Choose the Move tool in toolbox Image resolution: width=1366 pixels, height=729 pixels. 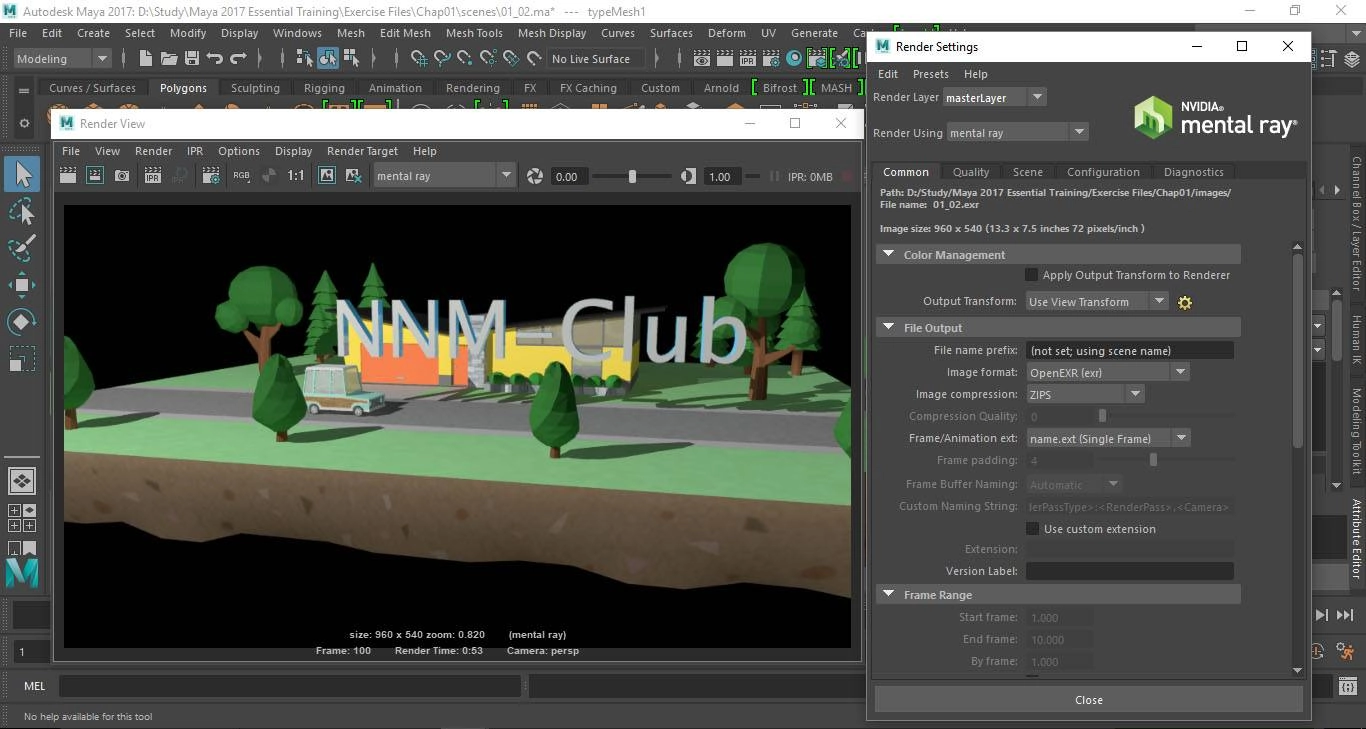(x=22, y=285)
